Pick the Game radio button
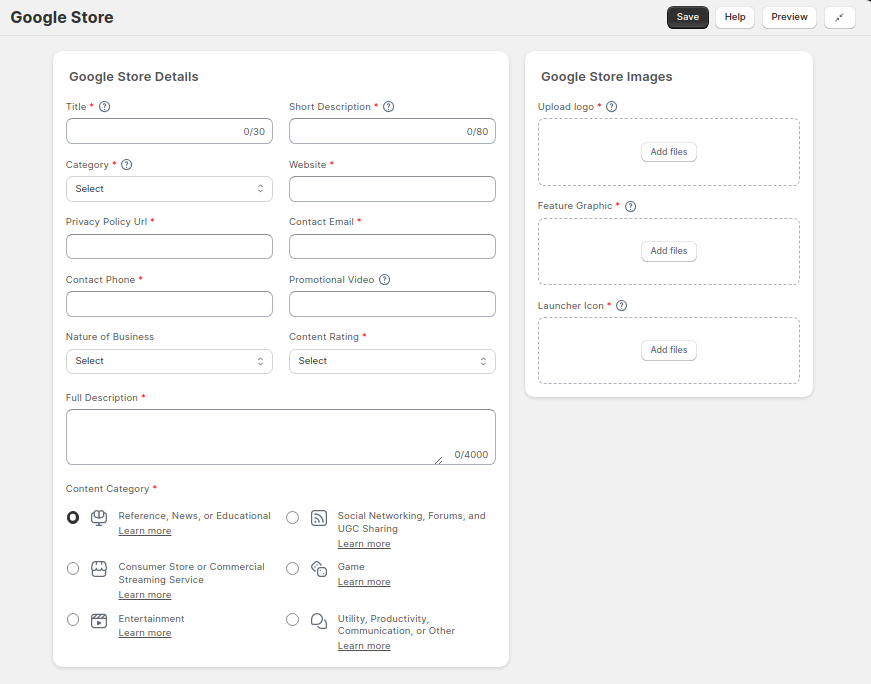 (x=292, y=568)
